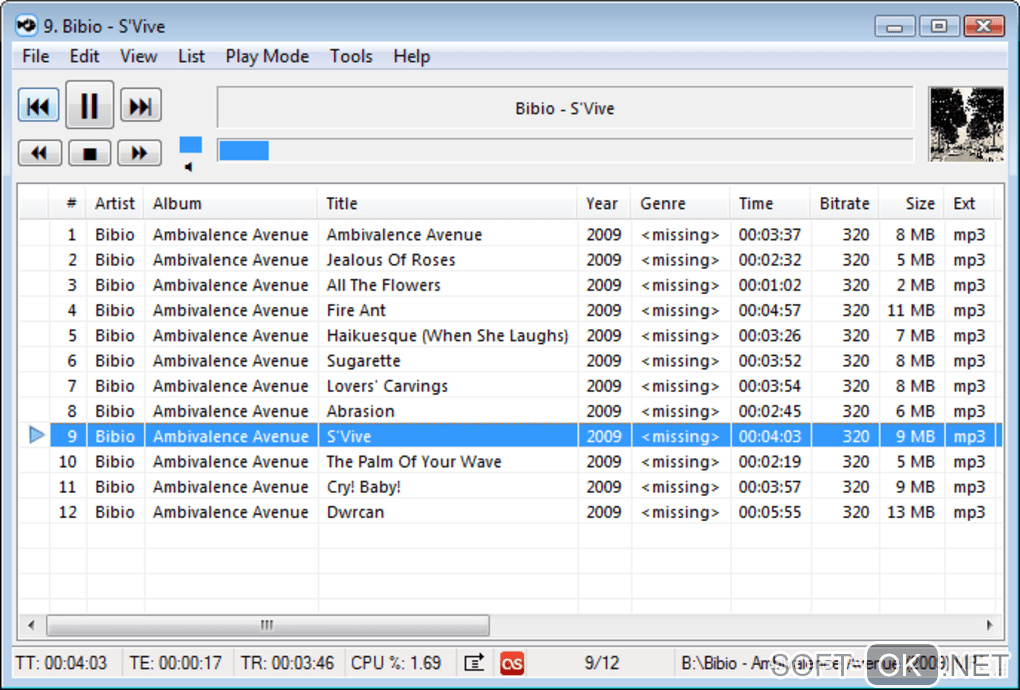Open the Edit menu

[85, 57]
